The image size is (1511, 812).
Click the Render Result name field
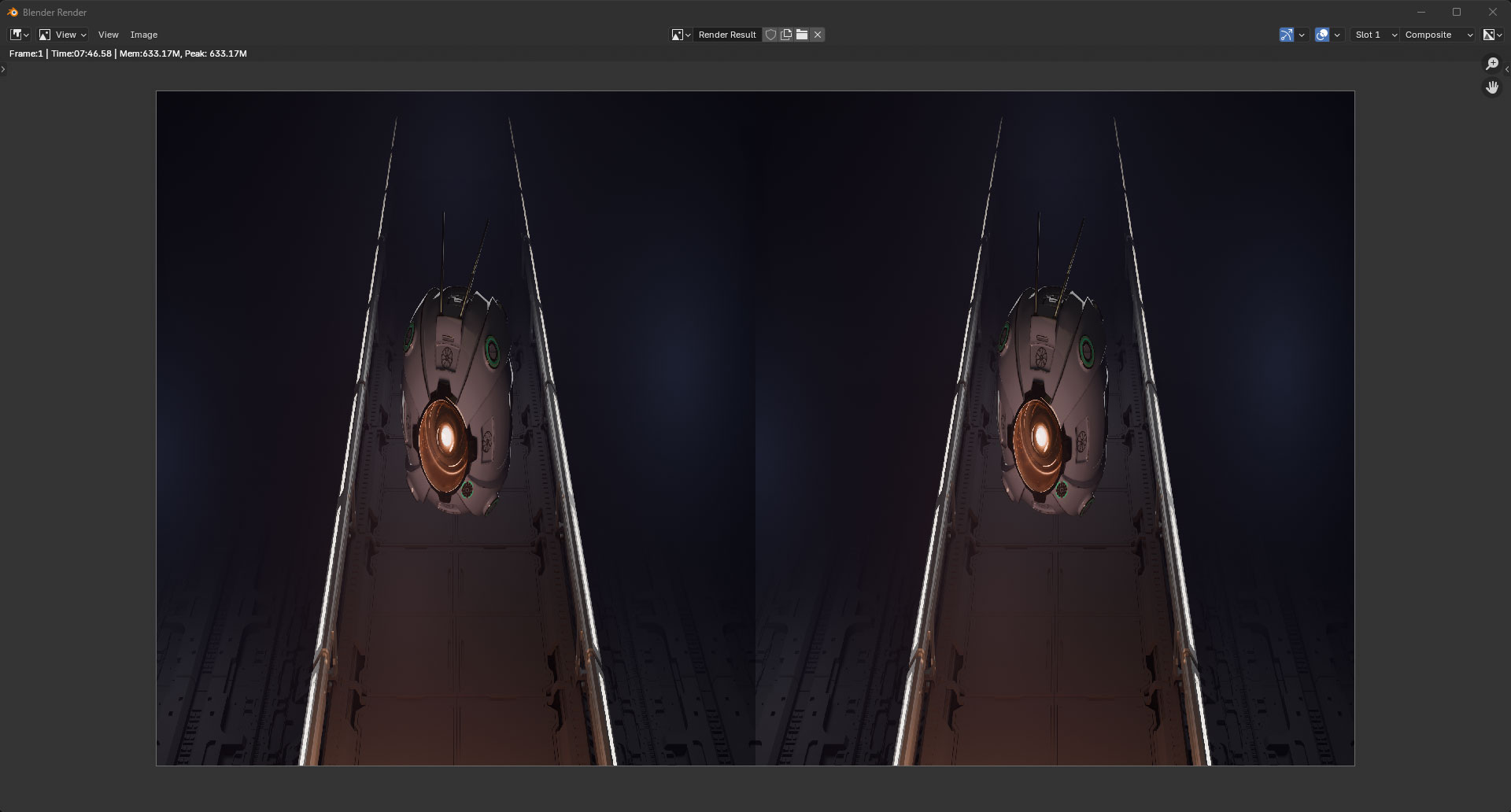click(x=727, y=35)
